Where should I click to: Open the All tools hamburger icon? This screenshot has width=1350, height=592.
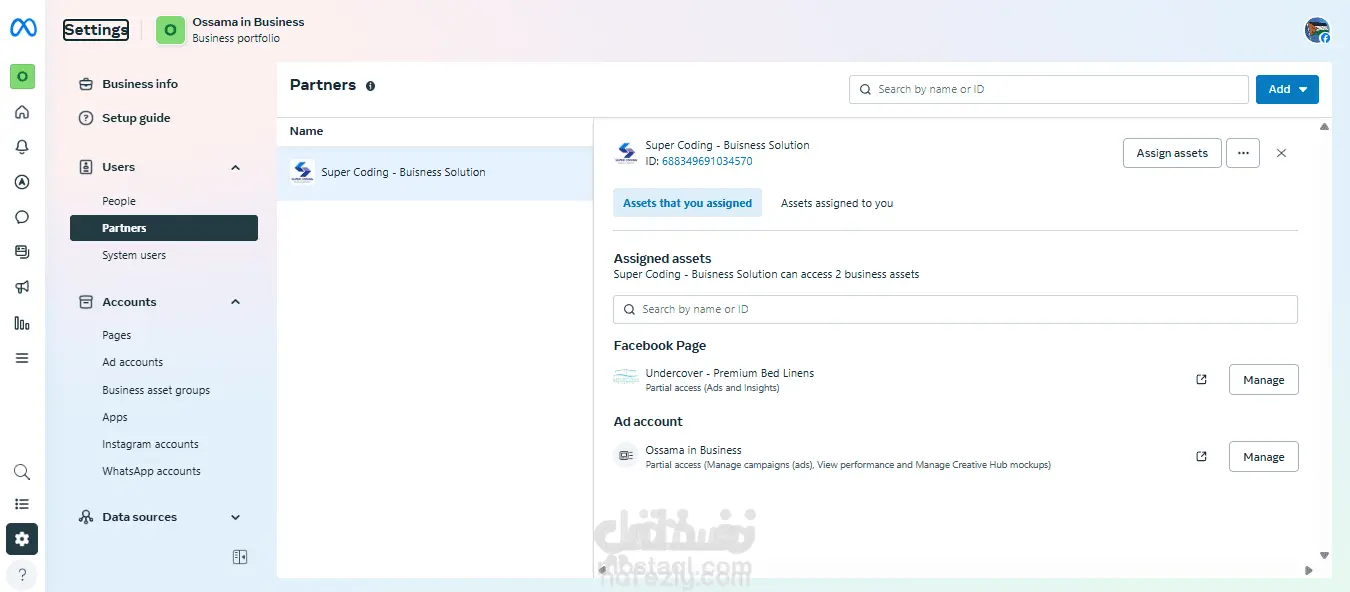pyautogui.click(x=22, y=358)
